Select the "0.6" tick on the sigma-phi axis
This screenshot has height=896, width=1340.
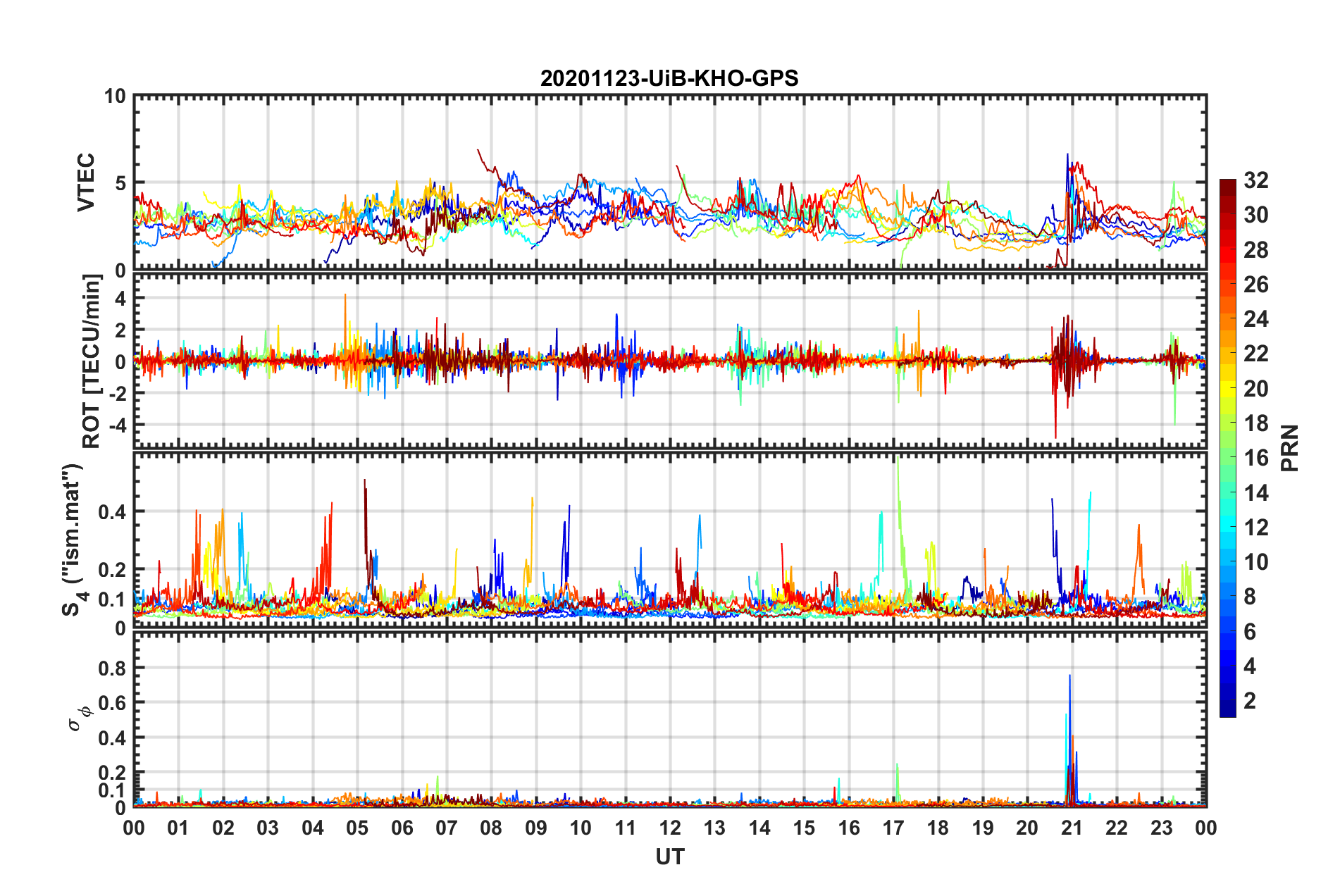click(112, 703)
